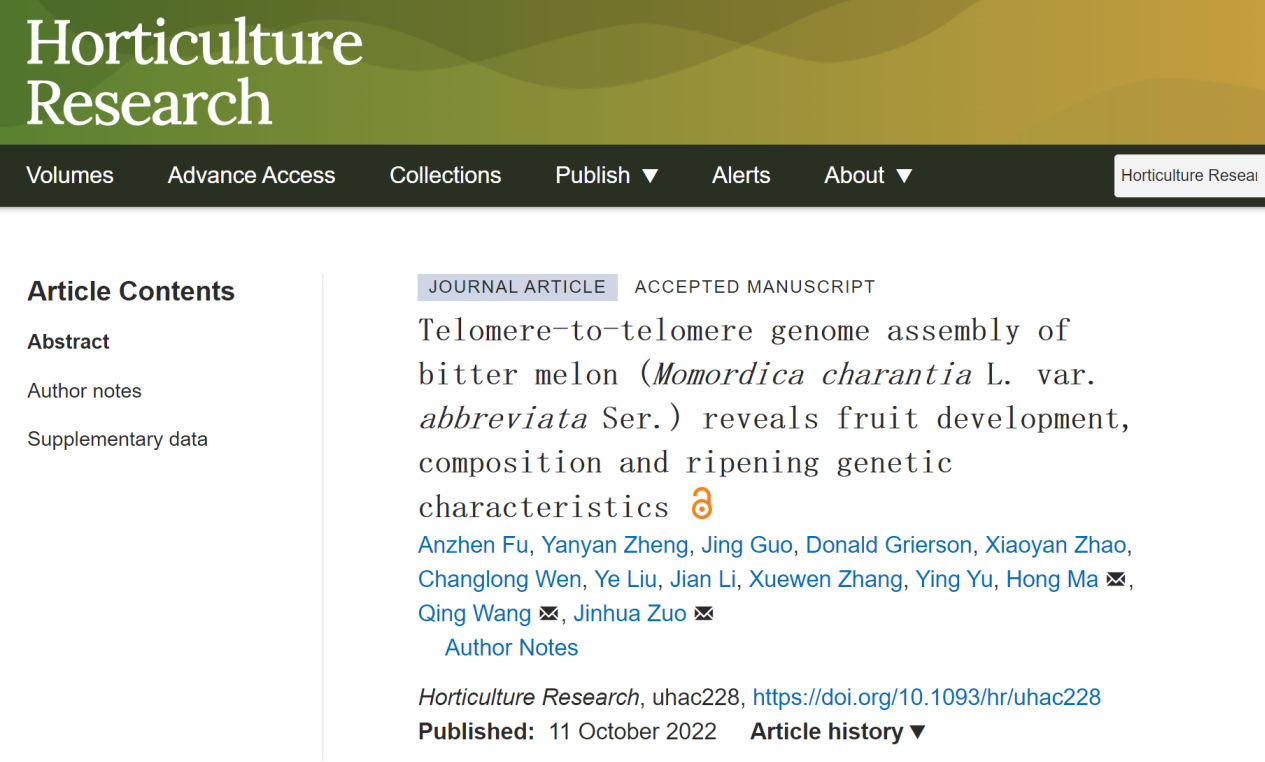Click the envelope icon beside Qing Wang
This screenshot has height=762, width=1265.
click(x=548, y=614)
